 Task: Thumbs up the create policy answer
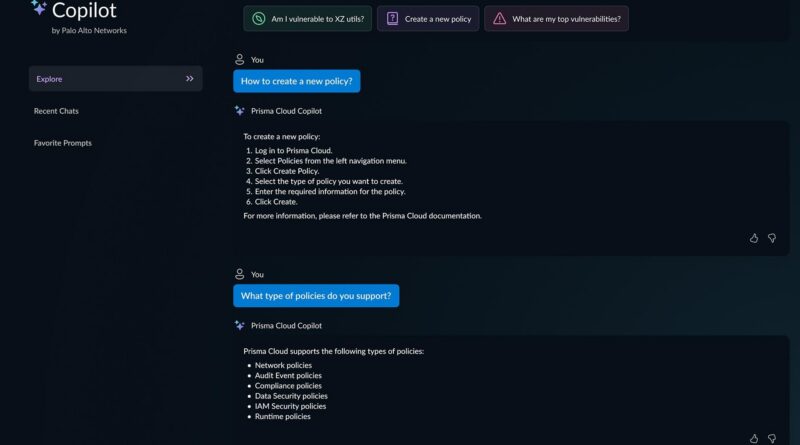(754, 238)
